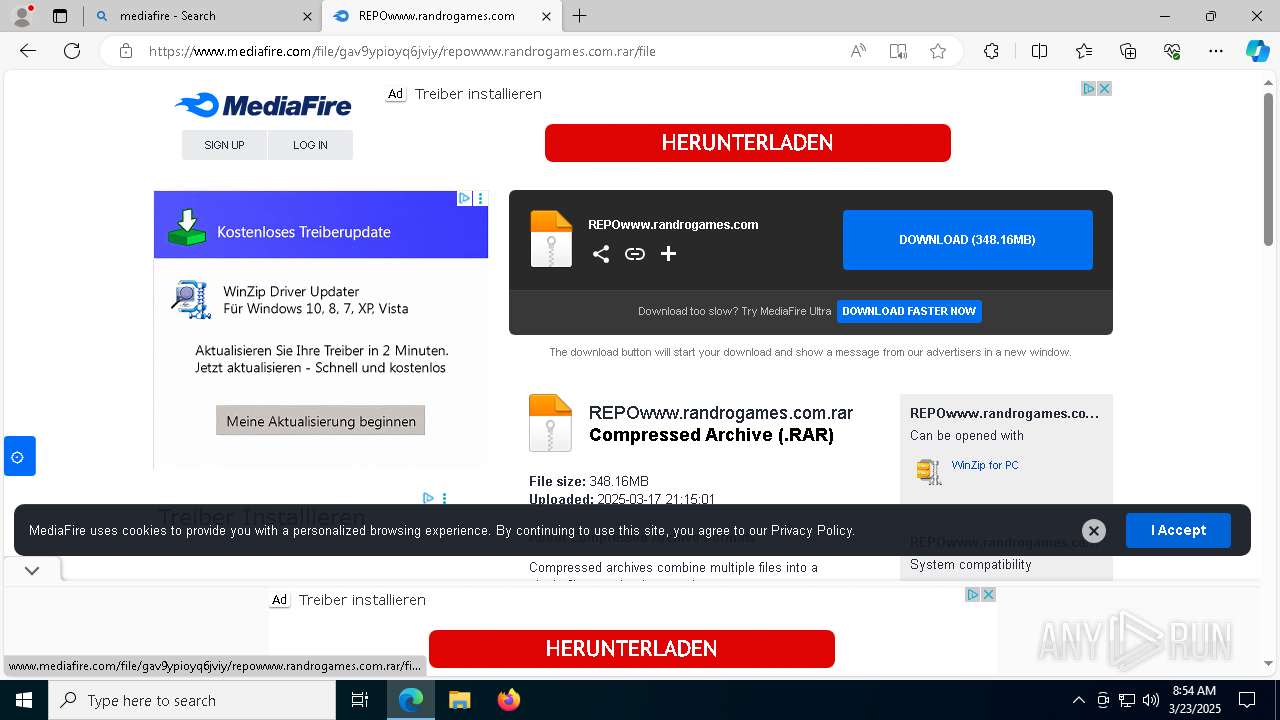Add file to account plus icon
The image size is (1280, 720).
point(669,254)
